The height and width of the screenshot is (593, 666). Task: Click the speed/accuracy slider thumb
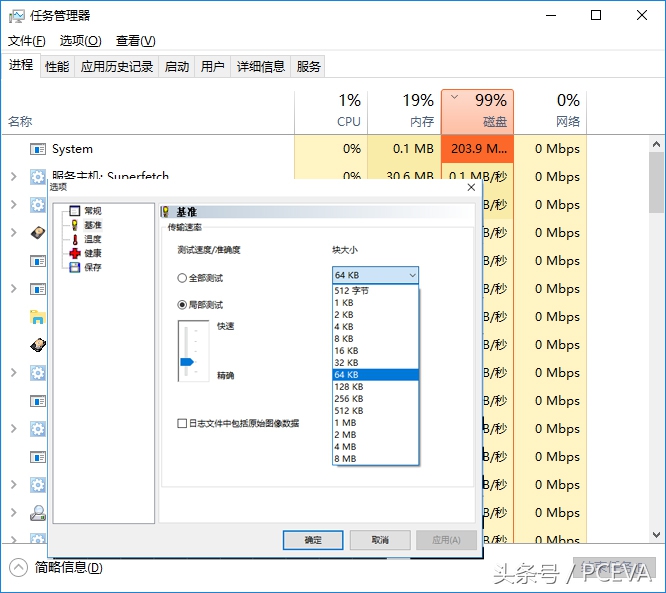187,362
